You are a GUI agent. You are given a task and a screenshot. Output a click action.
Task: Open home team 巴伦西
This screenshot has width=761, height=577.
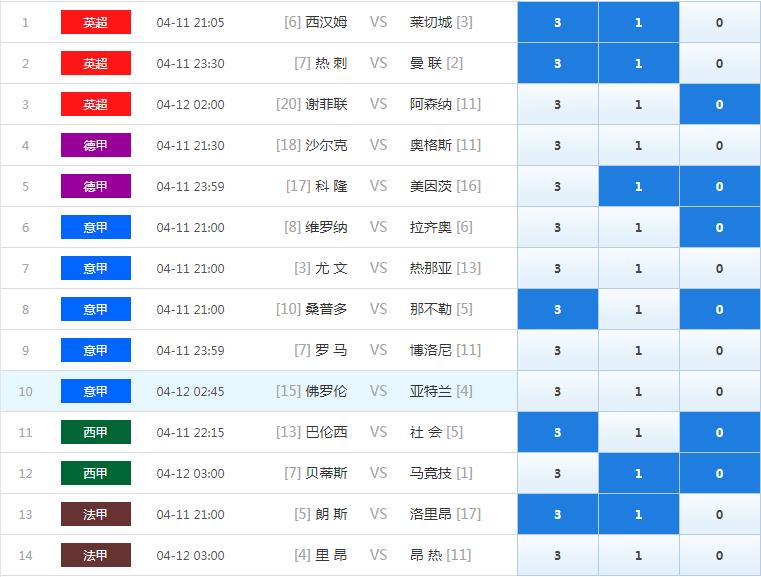pos(326,432)
